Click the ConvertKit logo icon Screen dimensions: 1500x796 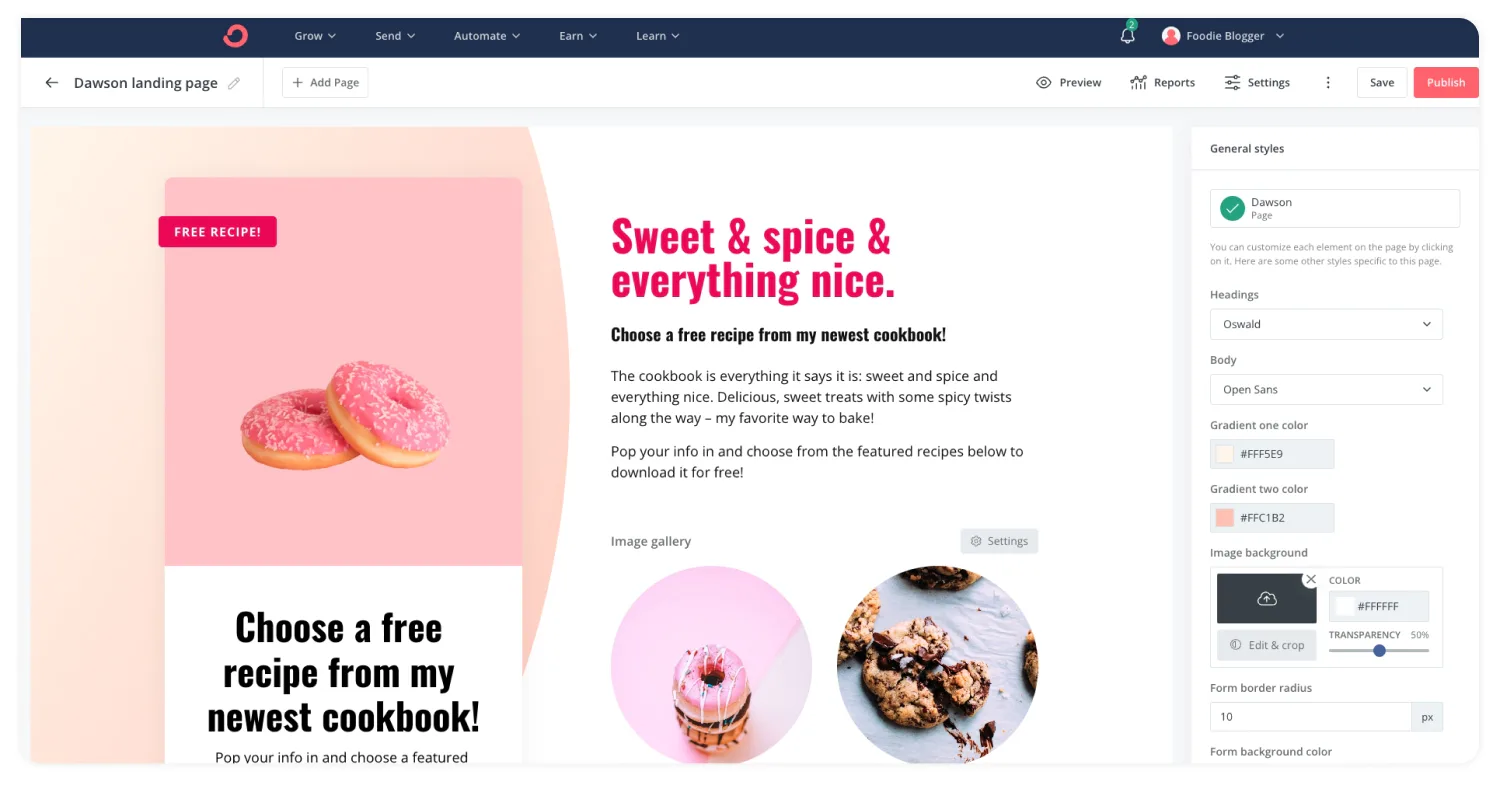(235, 36)
